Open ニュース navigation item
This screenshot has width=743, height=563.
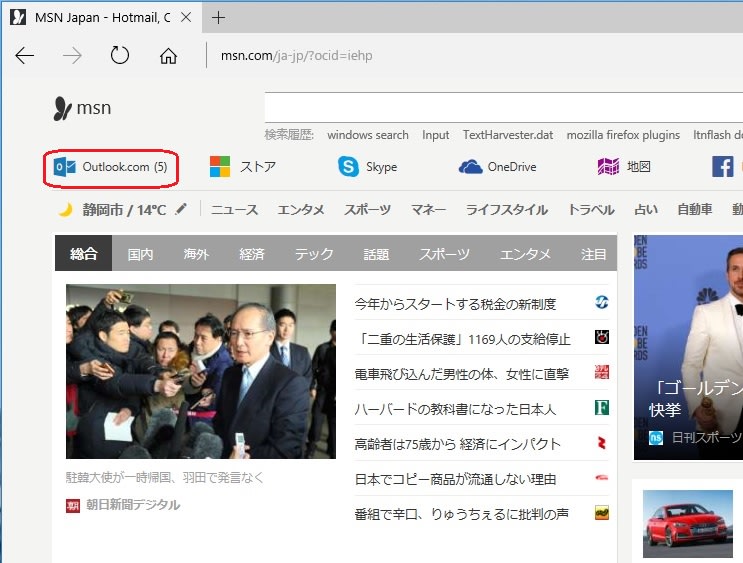234,209
